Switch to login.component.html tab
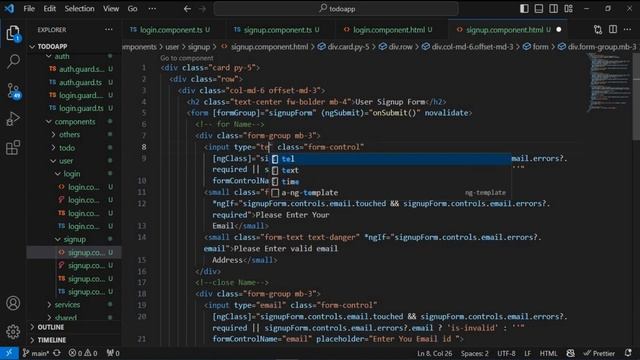The width and height of the screenshot is (640, 360). click(x=388, y=29)
